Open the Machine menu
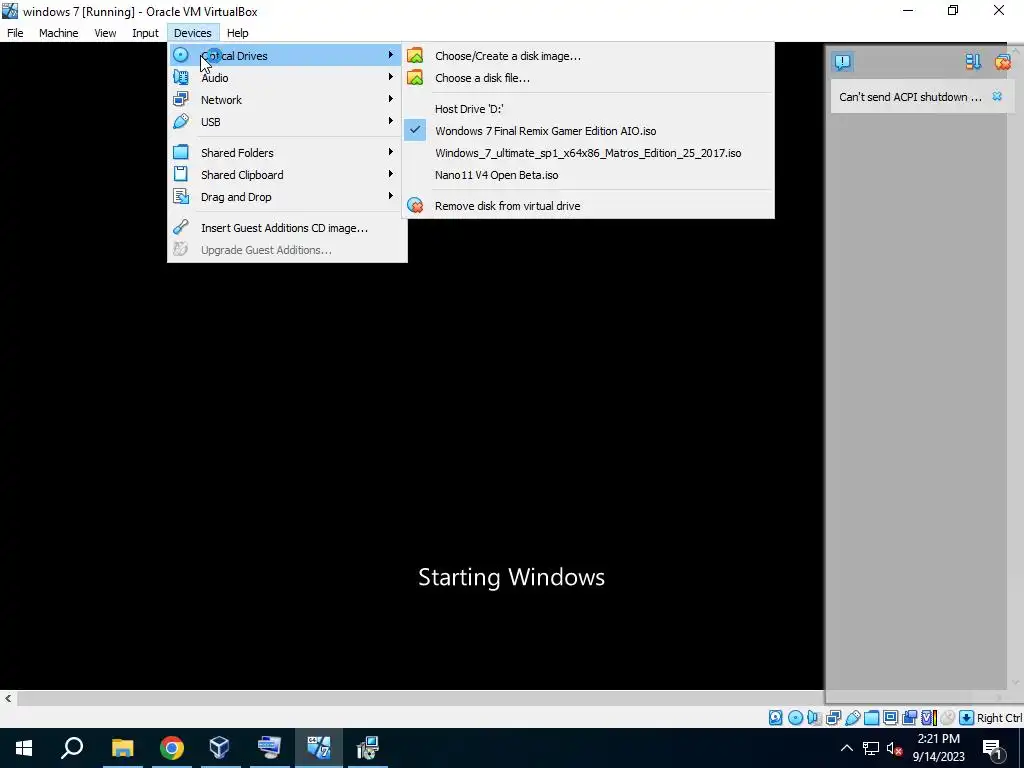 58,33
